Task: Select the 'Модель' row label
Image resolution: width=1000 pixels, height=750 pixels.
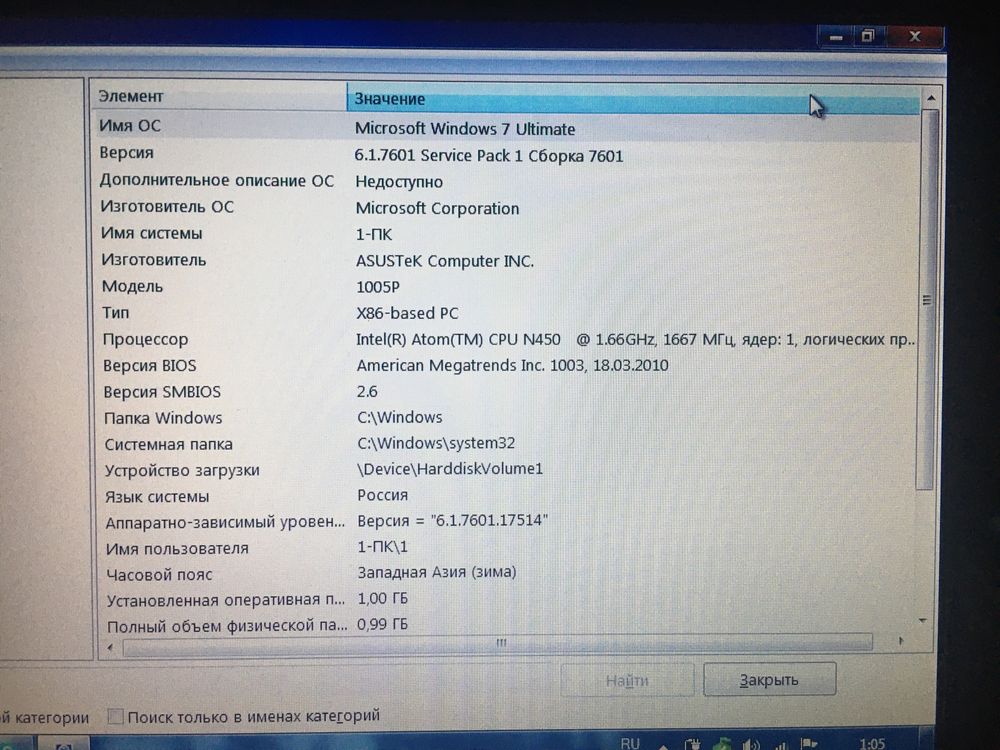Action: point(133,286)
